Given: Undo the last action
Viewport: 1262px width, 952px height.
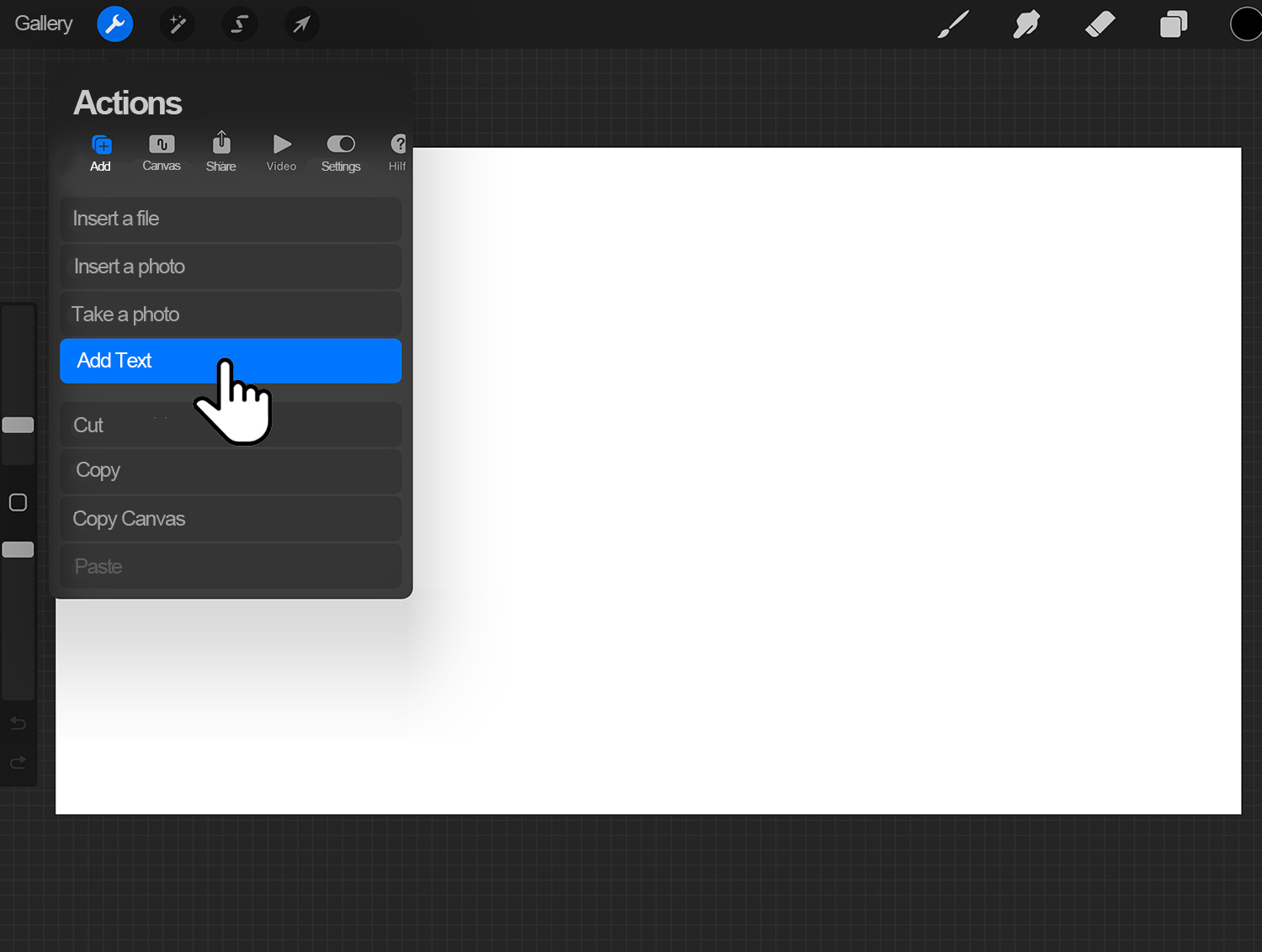Looking at the screenshot, I should tap(18, 723).
